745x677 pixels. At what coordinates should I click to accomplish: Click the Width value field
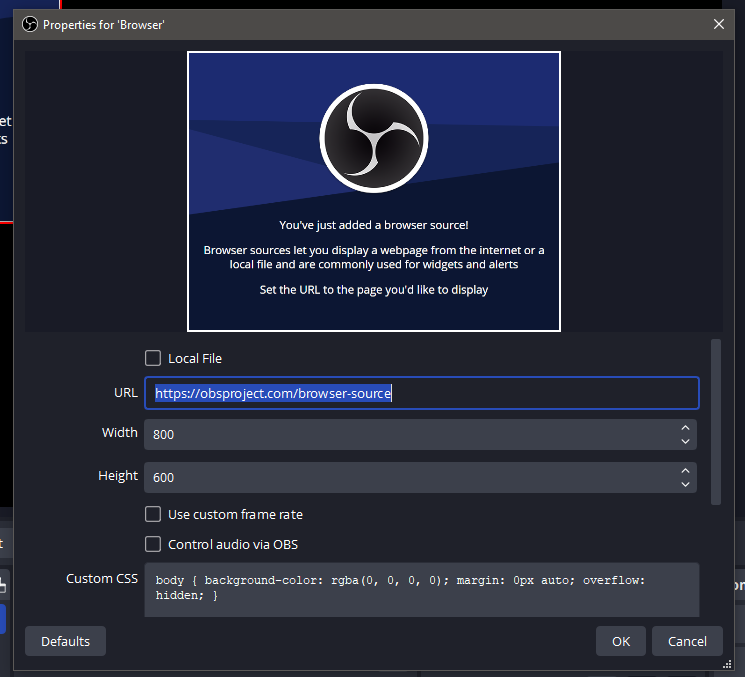[x=420, y=434]
